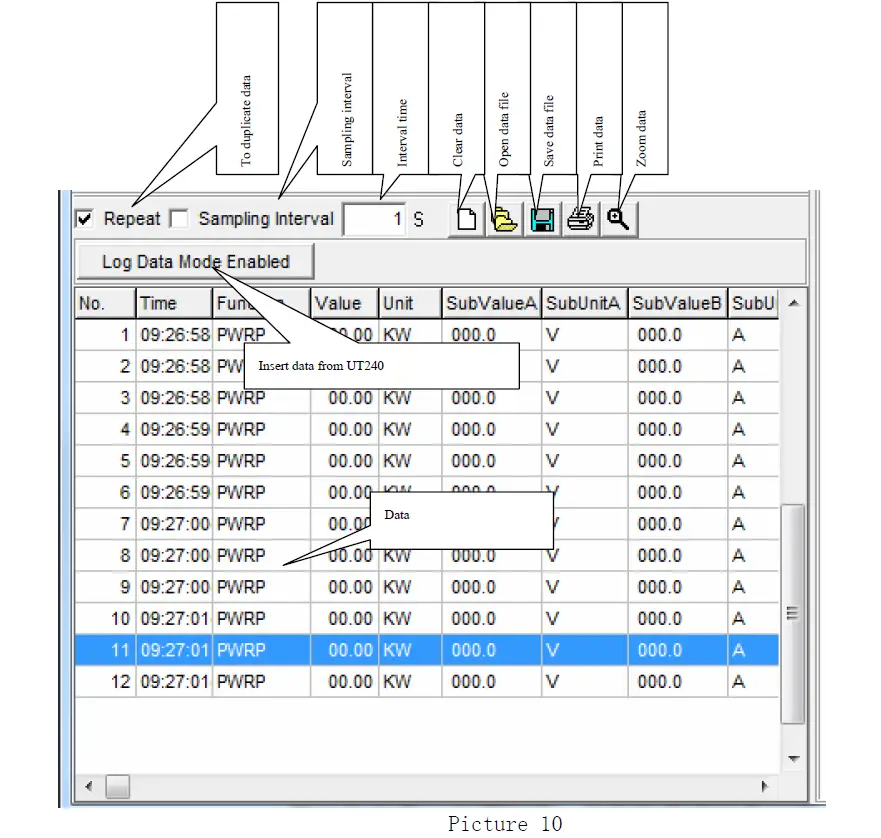
Task: Click 00.00 value cell in row 10
Action: 344,619
